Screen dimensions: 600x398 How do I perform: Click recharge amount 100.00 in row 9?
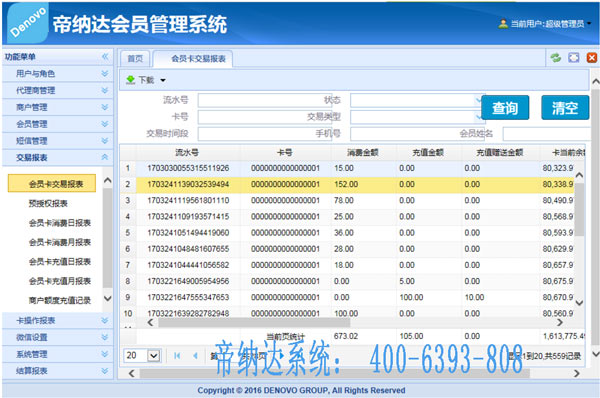[x=411, y=297]
